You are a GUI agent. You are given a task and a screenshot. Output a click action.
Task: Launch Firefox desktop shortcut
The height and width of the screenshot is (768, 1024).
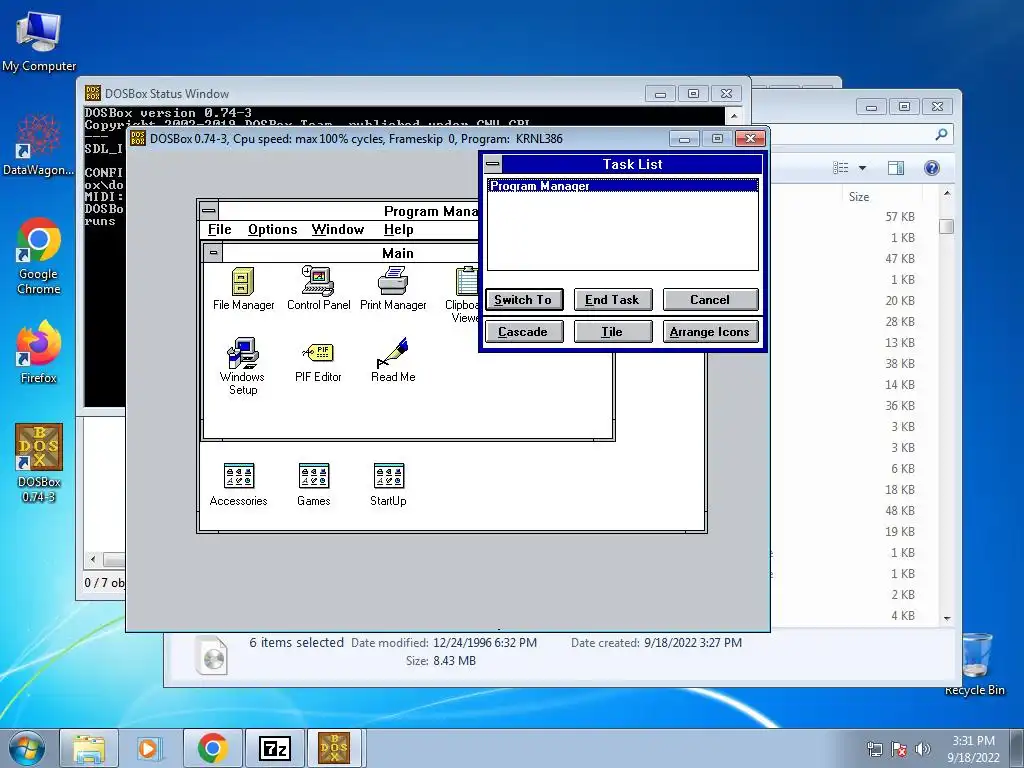(x=39, y=352)
